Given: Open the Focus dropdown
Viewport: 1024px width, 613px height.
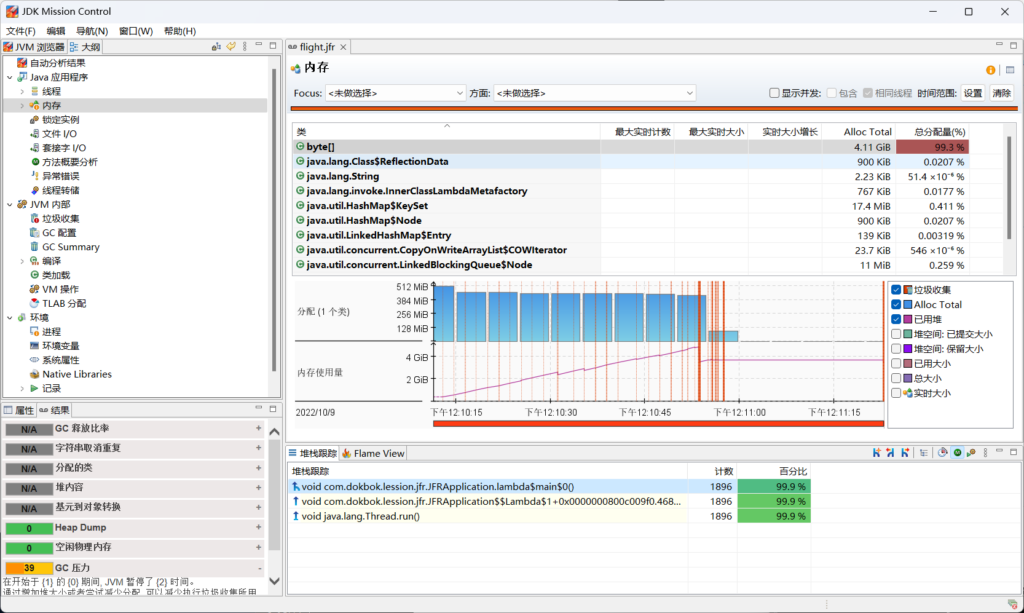Looking at the screenshot, I should point(395,93).
